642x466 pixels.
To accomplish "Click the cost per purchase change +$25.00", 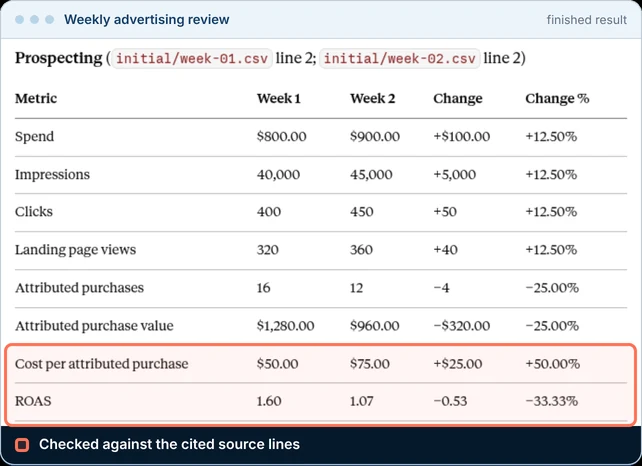I will 458,364.
